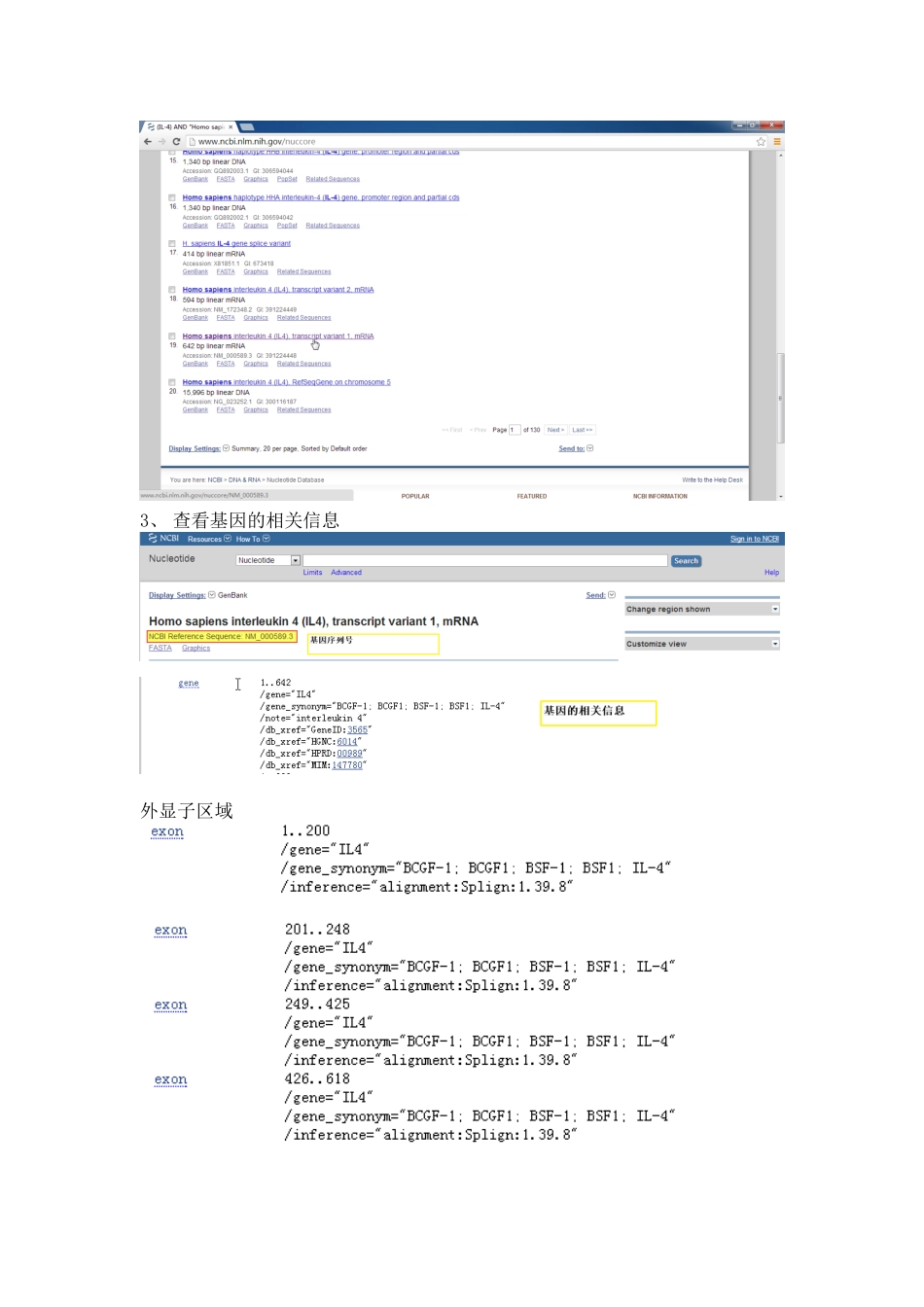Open HPRD 00989 link
The width and height of the screenshot is (924, 1307).
pyautogui.click(x=350, y=754)
